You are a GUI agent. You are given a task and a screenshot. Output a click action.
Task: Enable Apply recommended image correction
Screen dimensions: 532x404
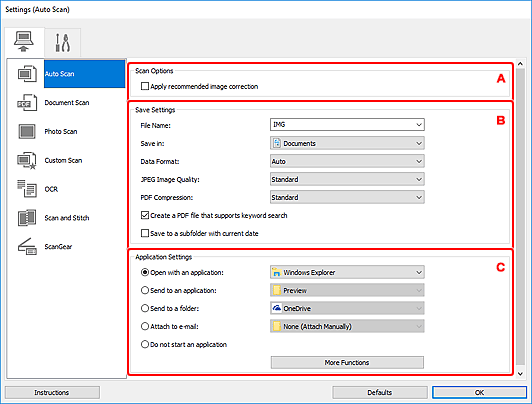[x=145, y=86]
